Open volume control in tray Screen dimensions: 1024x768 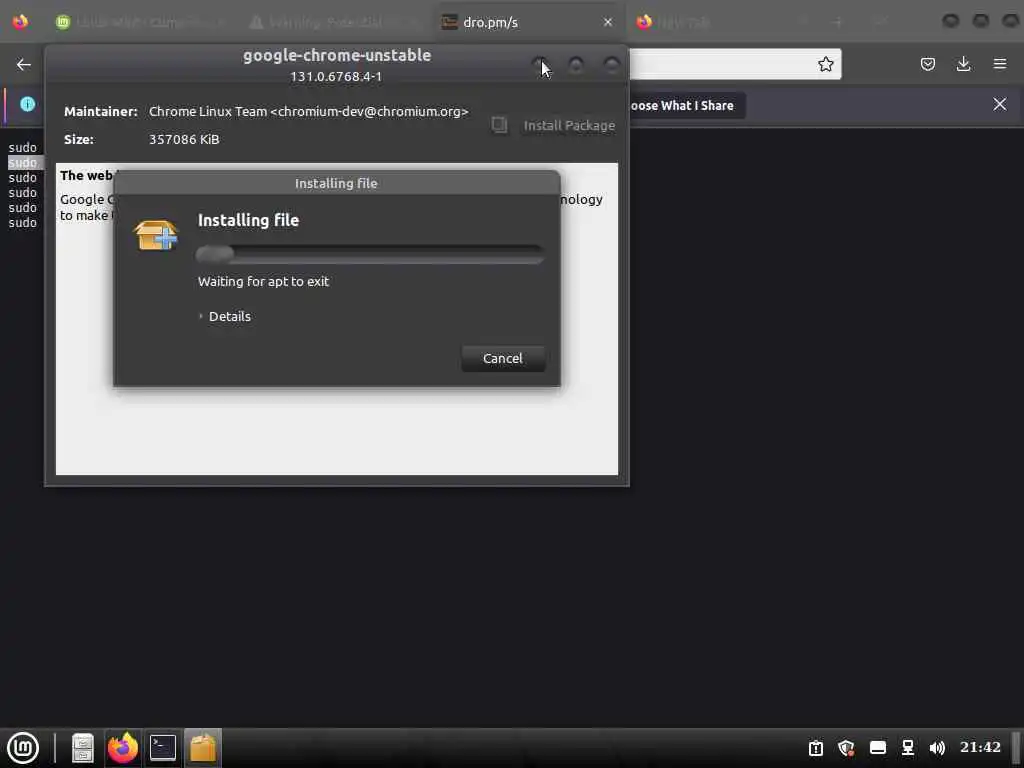[x=937, y=748]
